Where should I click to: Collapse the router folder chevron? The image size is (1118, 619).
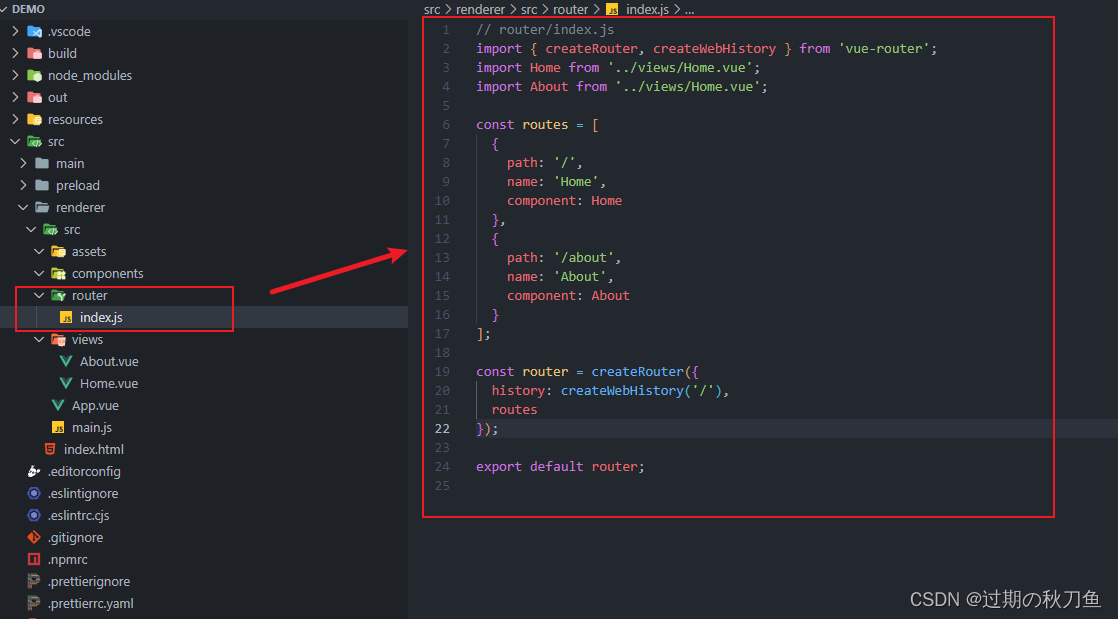tap(39, 296)
